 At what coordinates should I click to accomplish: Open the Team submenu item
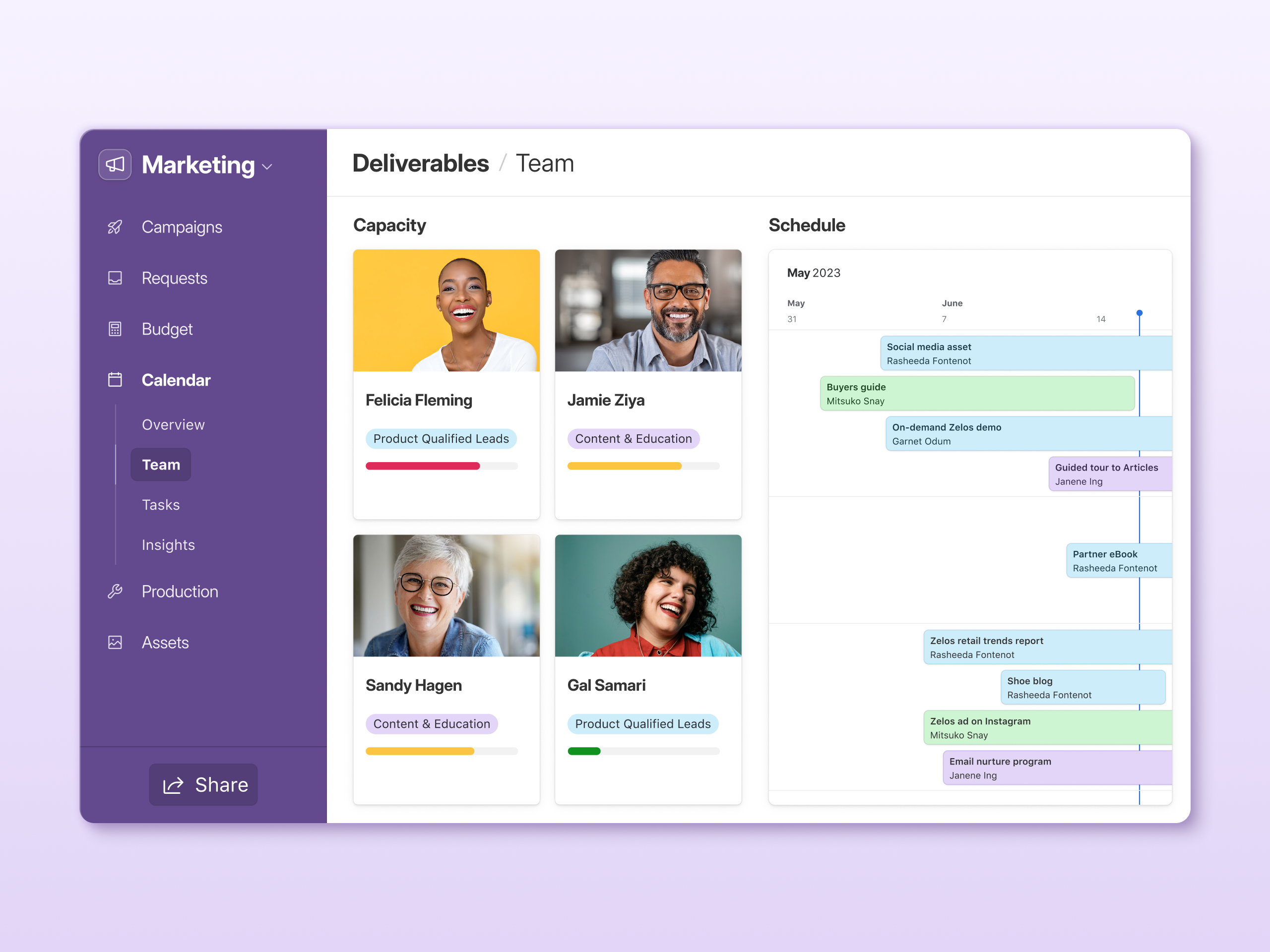(161, 465)
